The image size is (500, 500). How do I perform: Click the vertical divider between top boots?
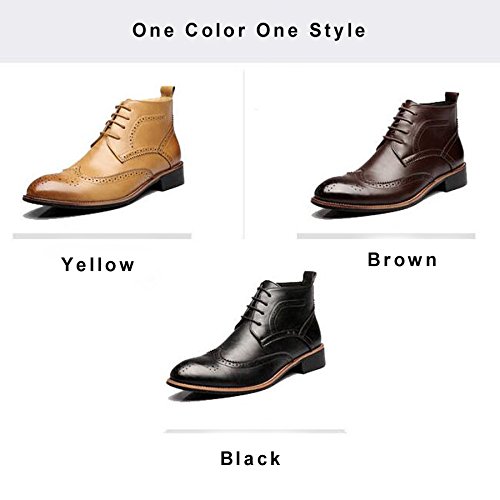tap(244, 154)
